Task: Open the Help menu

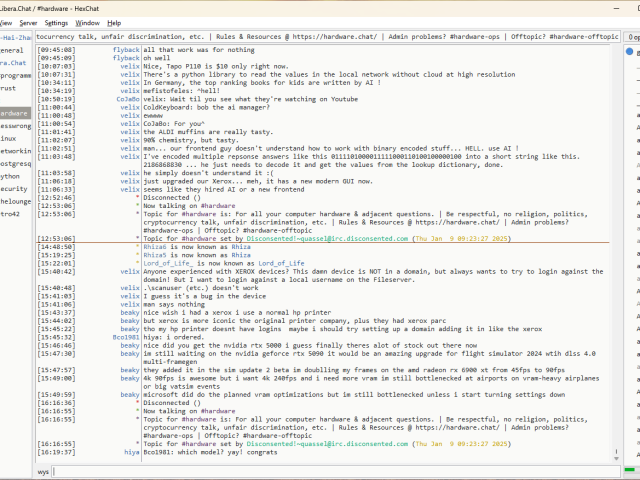Action: (x=114, y=22)
